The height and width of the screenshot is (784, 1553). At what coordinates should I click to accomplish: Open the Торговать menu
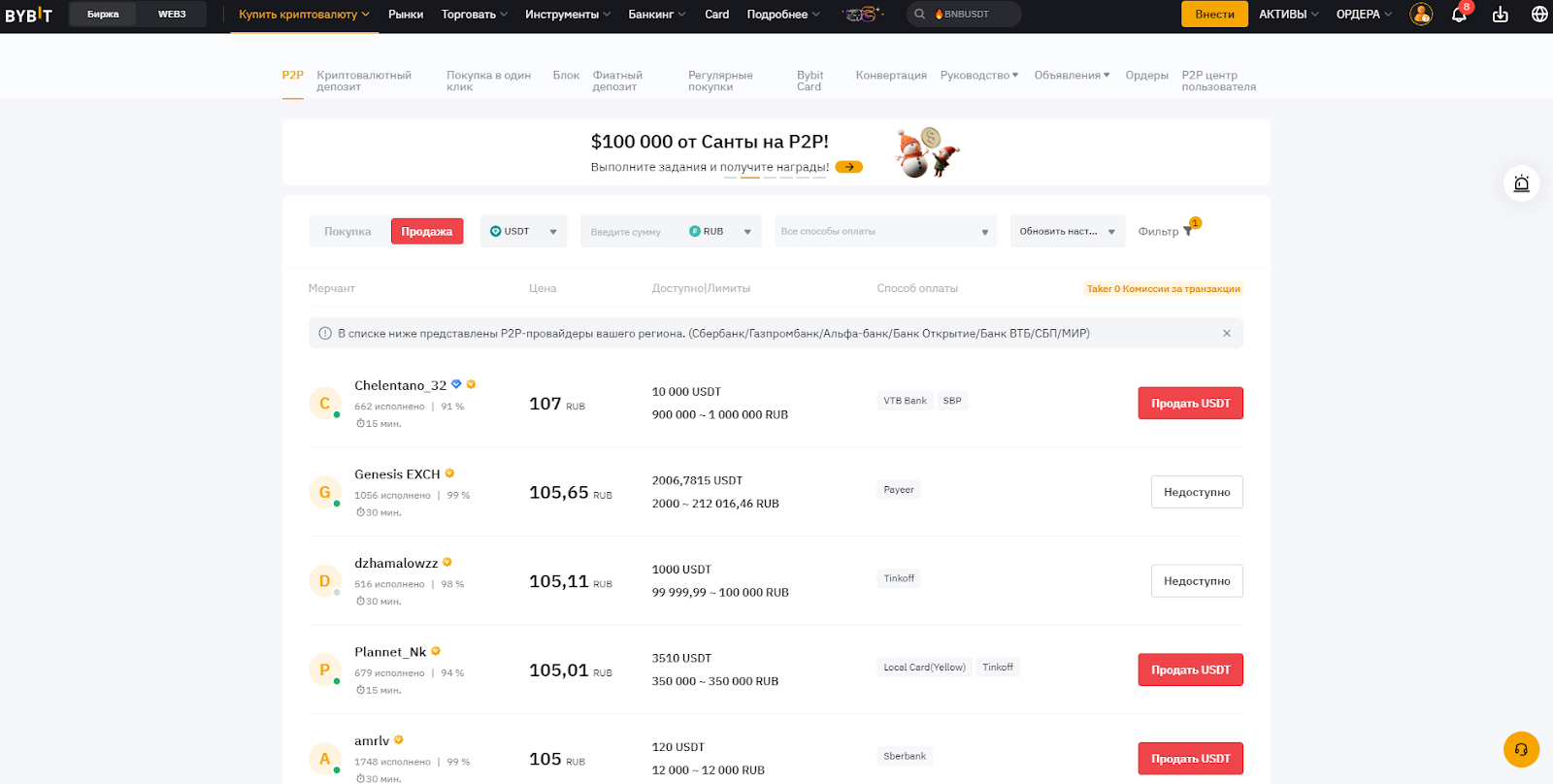(x=475, y=15)
